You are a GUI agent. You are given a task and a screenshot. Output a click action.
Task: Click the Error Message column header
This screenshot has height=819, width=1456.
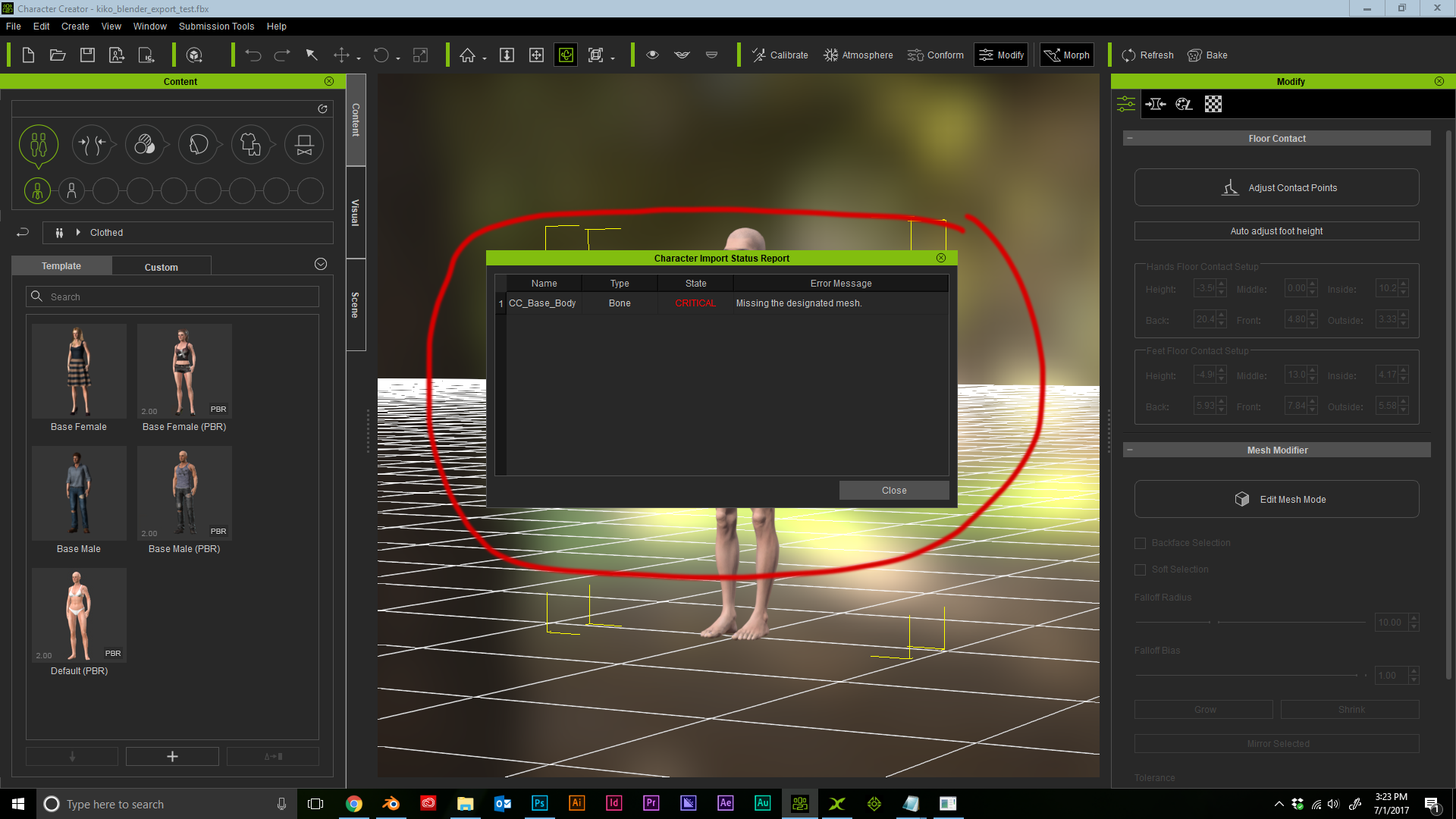click(x=841, y=284)
